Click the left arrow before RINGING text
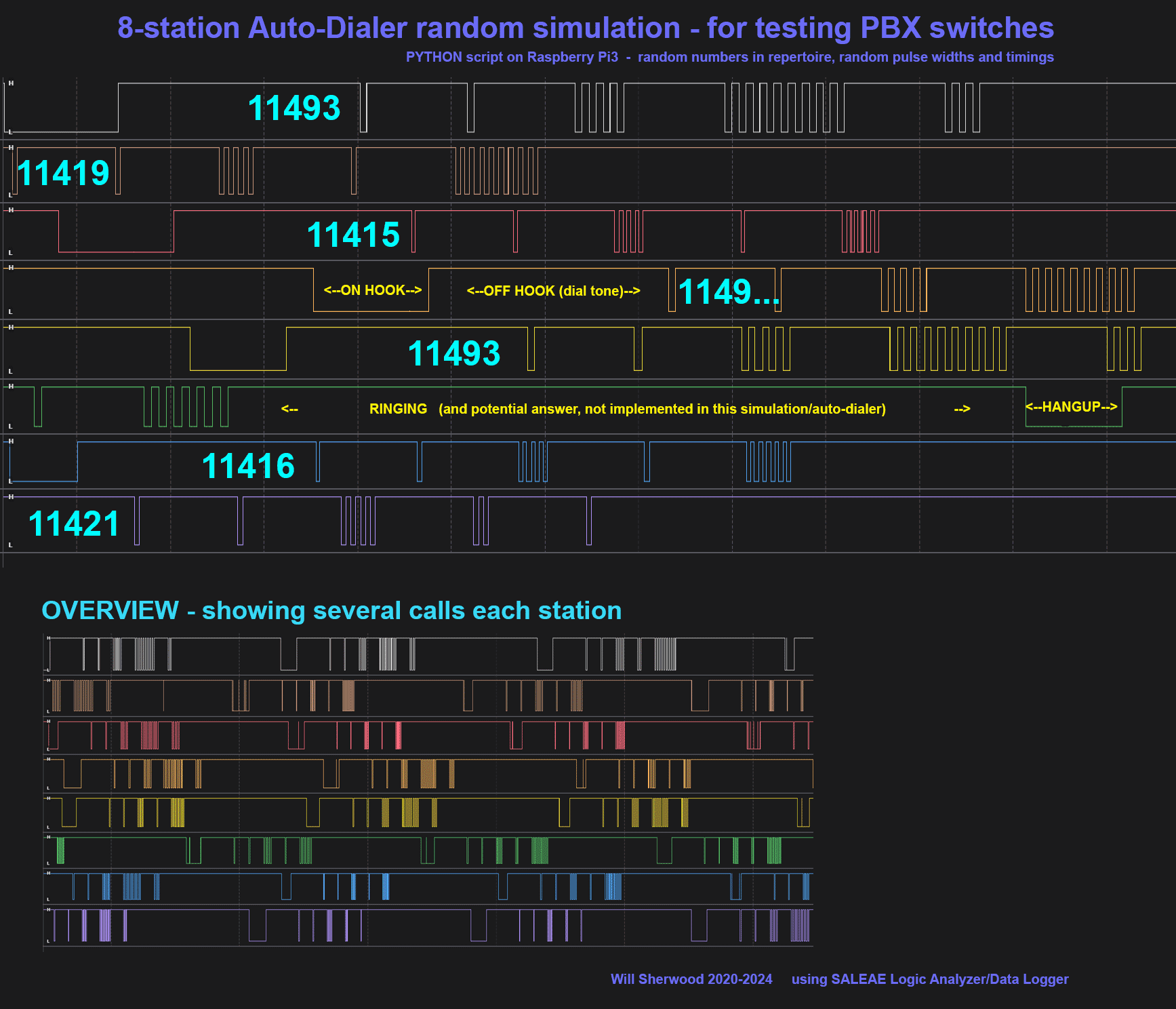 tap(289, 409)
